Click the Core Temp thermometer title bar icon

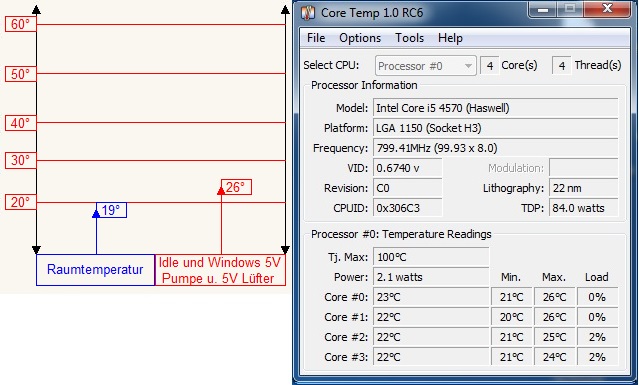[x=308, y=13]
